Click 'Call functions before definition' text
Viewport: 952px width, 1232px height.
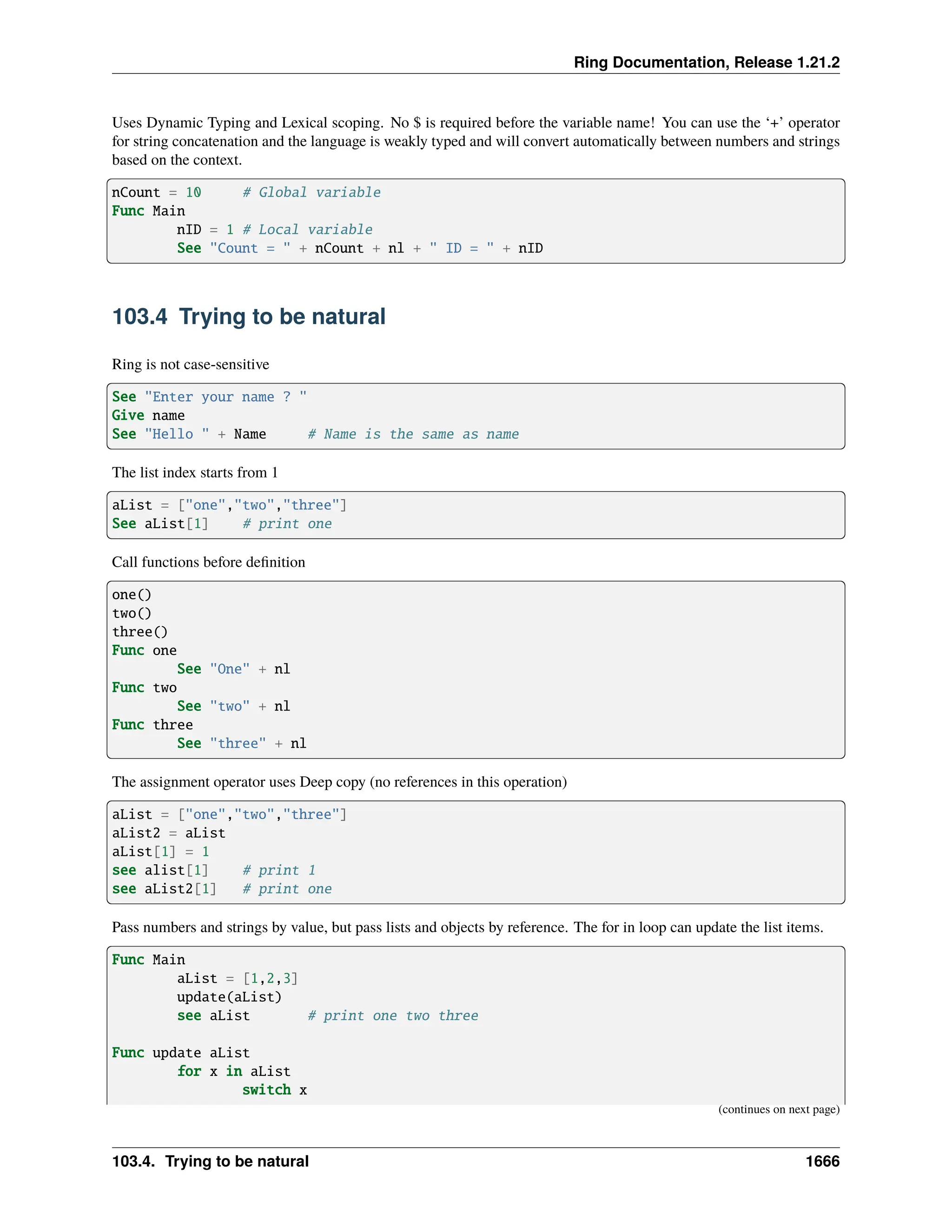208,563
